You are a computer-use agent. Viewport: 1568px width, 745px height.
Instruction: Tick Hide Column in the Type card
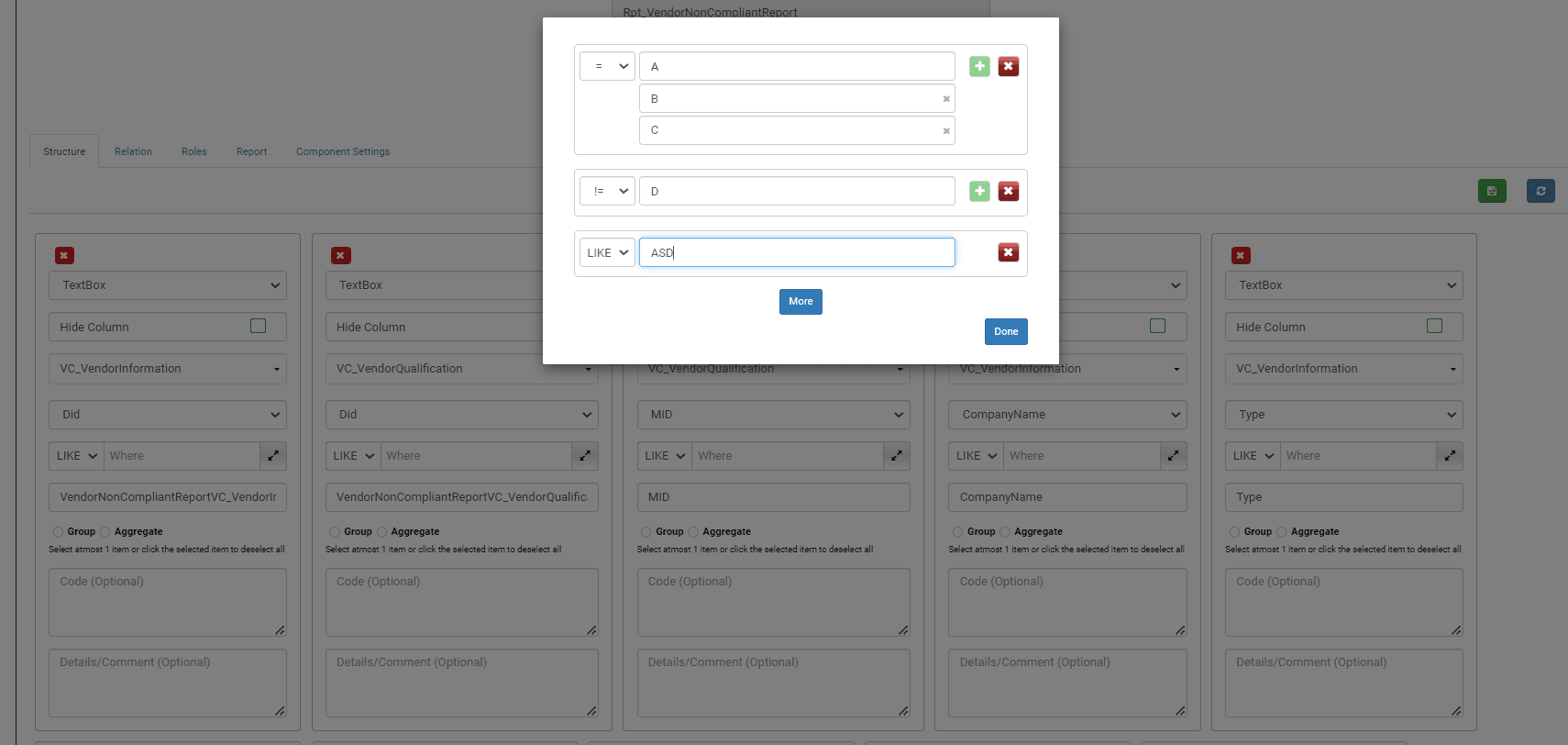[x=1435, y=326]
